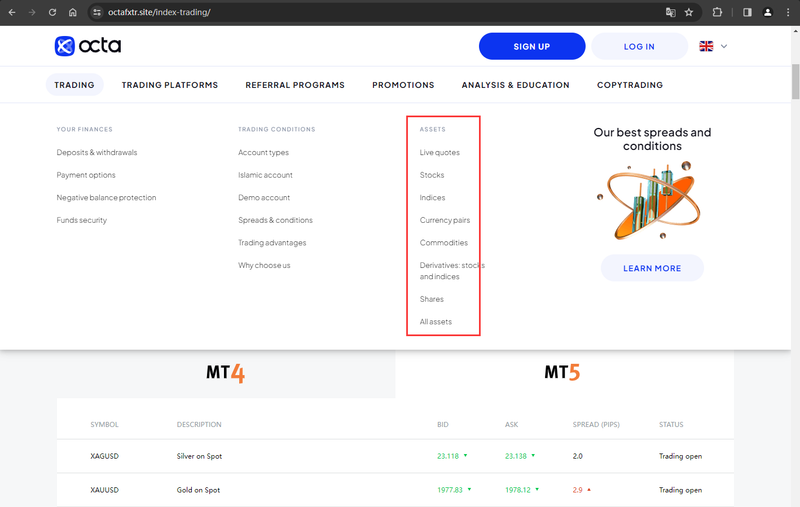
Task: Click the SIGN UP button
Action: pos(532,46)
